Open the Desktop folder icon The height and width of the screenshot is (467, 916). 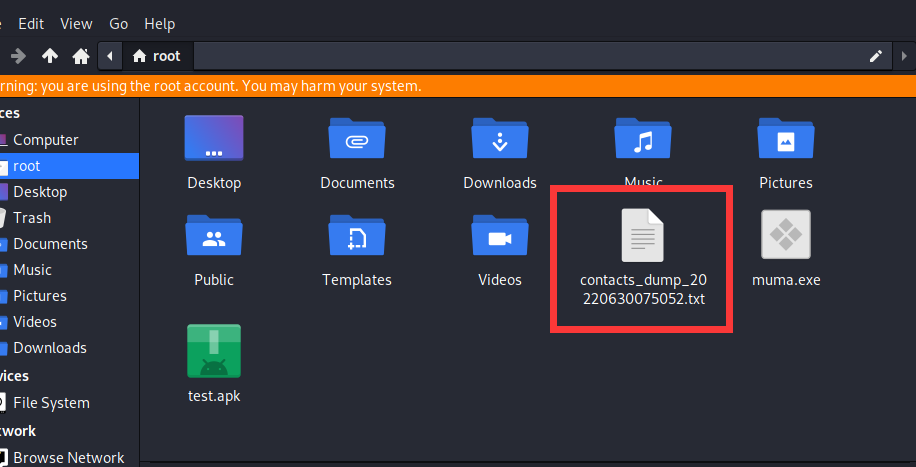(214, 139)
